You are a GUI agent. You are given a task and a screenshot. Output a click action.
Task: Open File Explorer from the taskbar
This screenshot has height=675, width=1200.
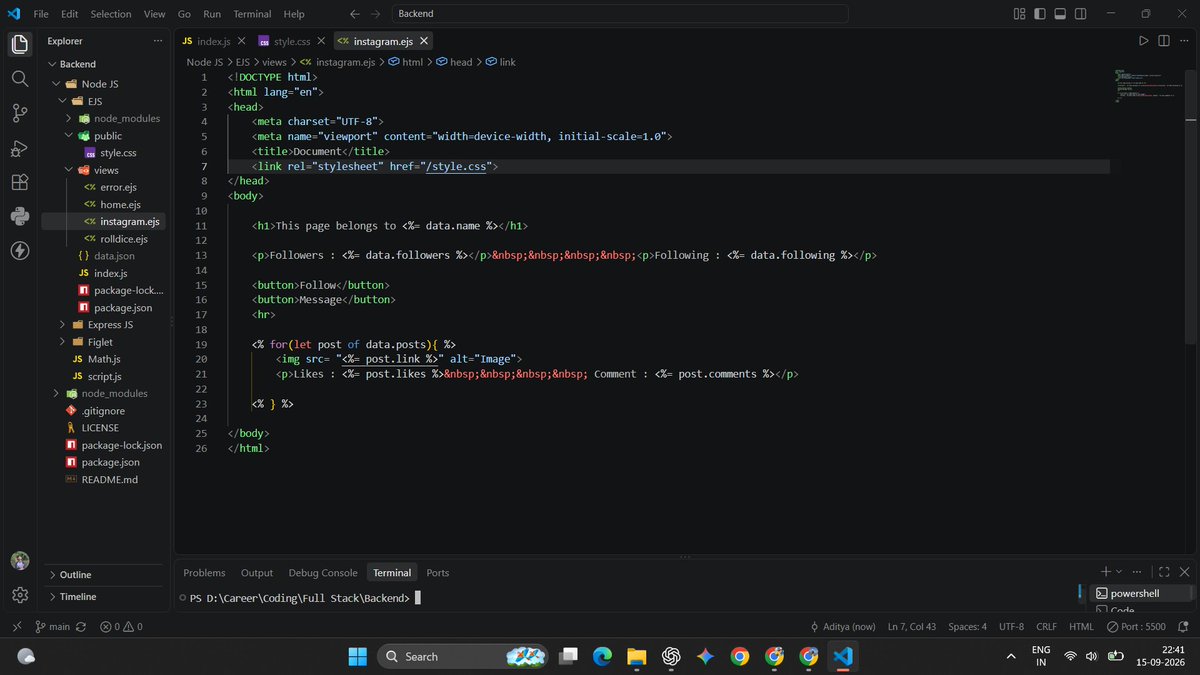pos(636,656)
